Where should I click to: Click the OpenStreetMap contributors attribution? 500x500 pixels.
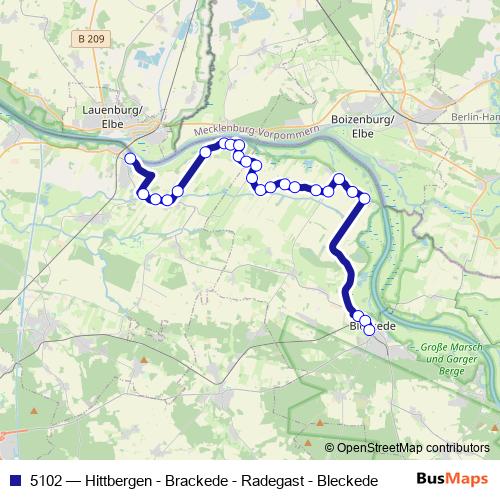(407, 448)
